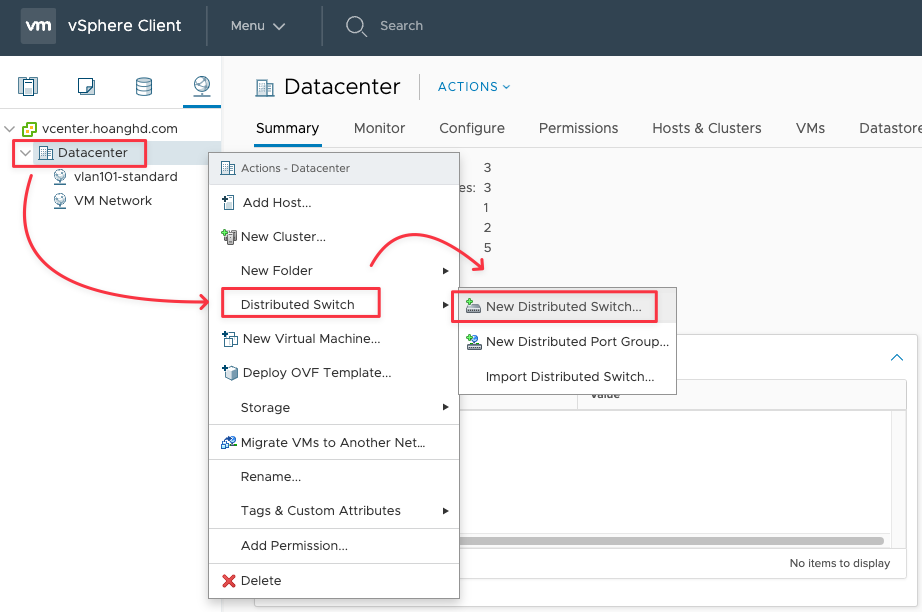Open the Menu dropdown

coord(258,26)
